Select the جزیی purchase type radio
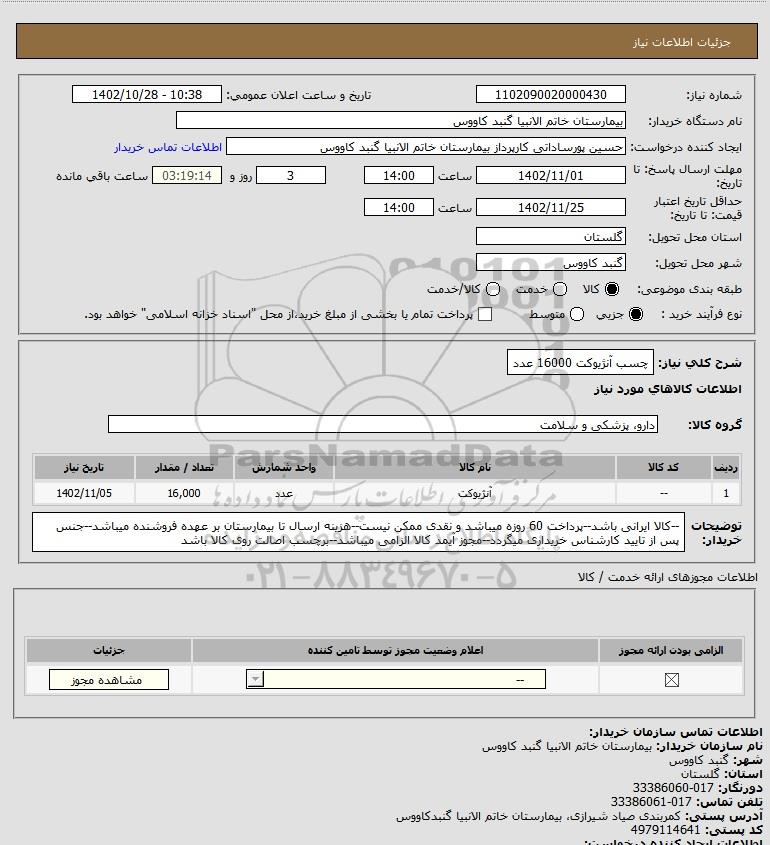Screen dimensions: 770x845 tap(636, 314)
